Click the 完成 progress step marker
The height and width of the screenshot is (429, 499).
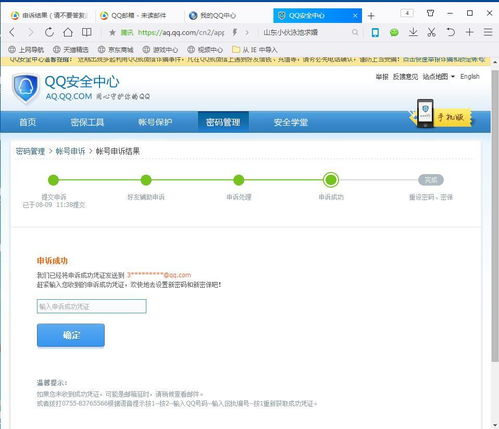tap(431, 180)
